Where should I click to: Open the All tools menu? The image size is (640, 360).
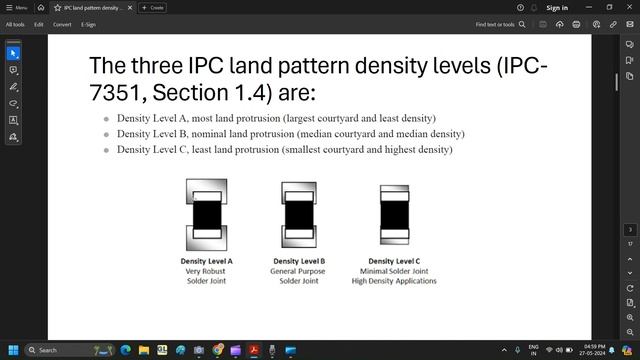(x=15, y=24)
